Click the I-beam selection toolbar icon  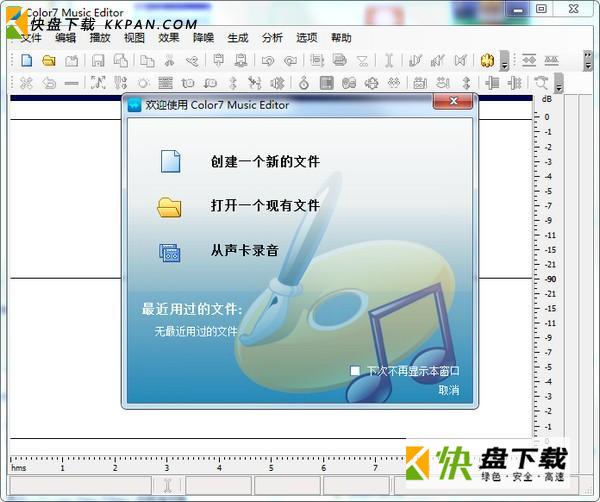pos(389,60)
